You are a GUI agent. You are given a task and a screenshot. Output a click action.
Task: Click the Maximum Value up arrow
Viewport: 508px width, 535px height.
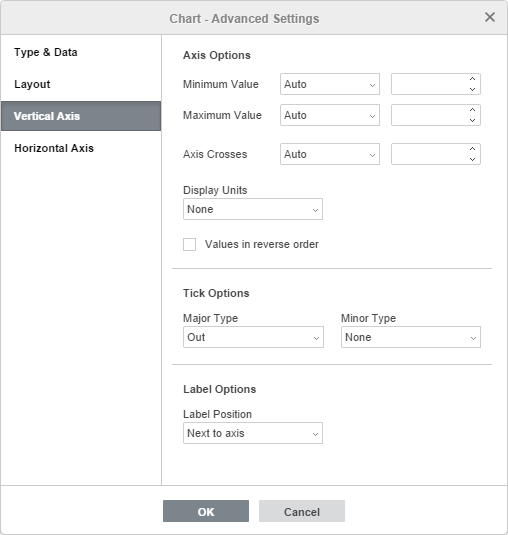[472, 110]
